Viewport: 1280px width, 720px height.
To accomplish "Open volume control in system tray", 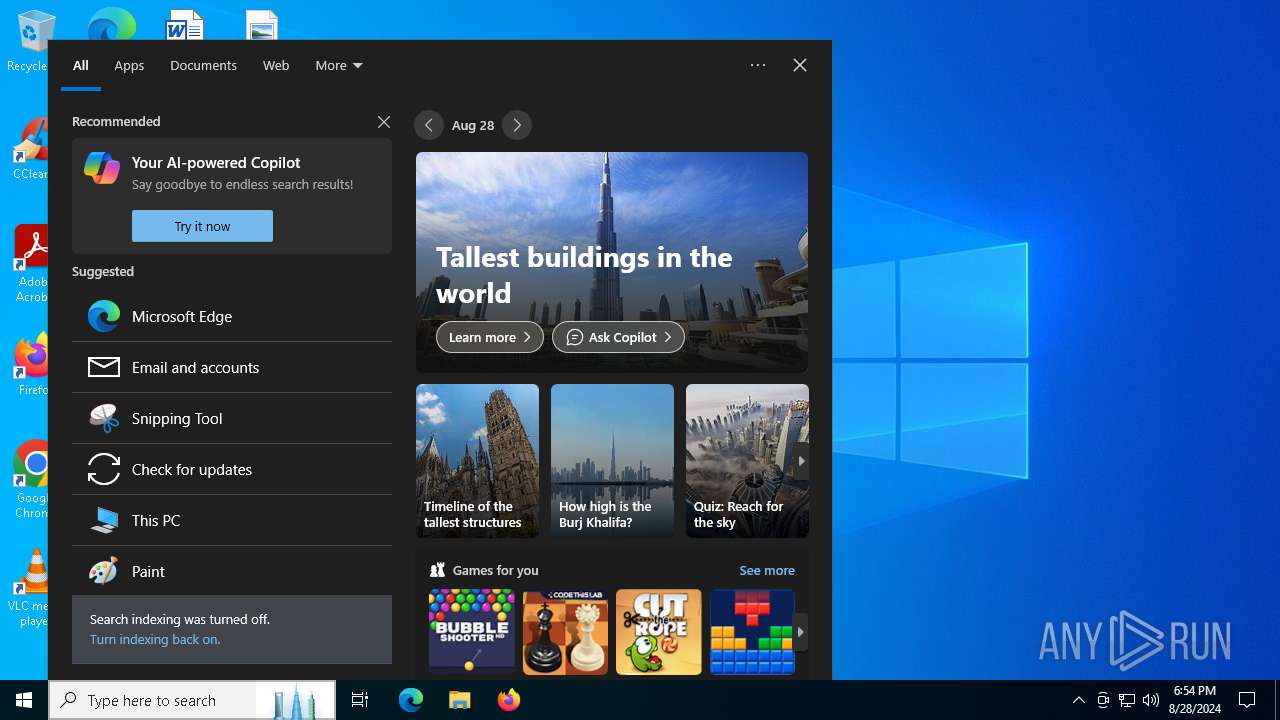I will pos(1150,700).
